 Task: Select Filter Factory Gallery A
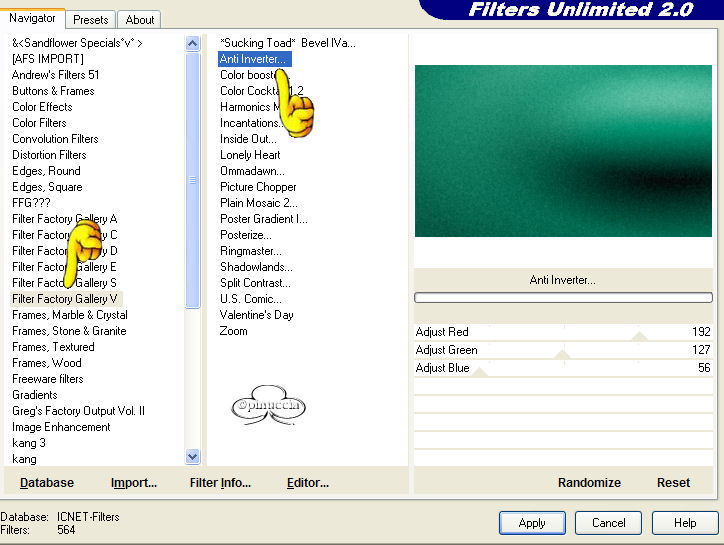64,219
